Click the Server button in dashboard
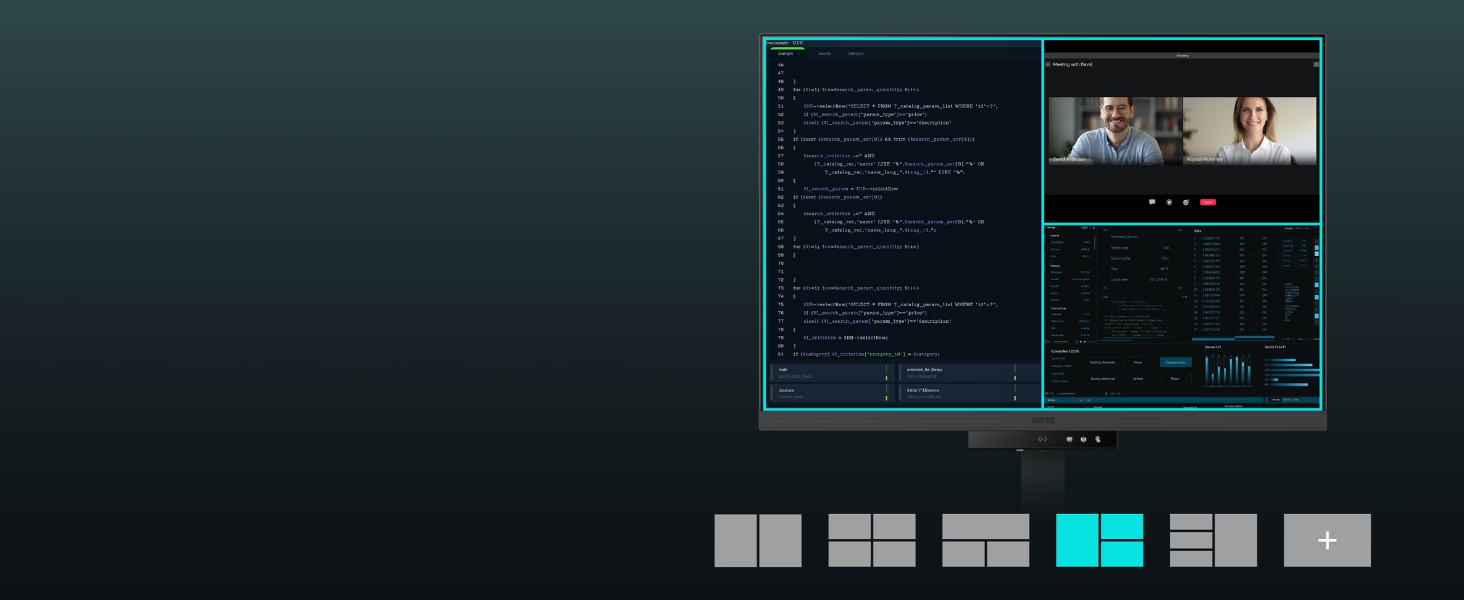This screenshot has width=1464, height=600. pyautogui.click(x=1138, y=362)
